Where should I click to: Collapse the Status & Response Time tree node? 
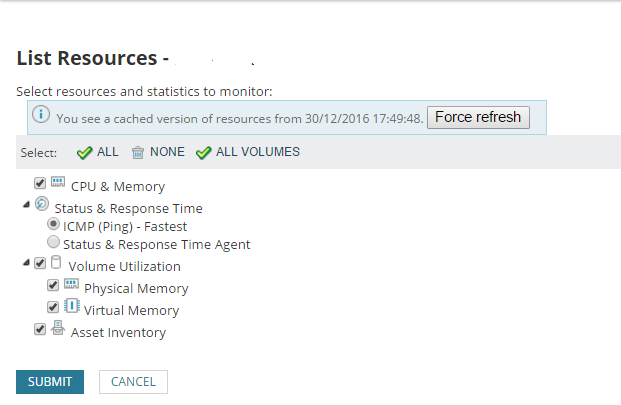click(26, 206)
